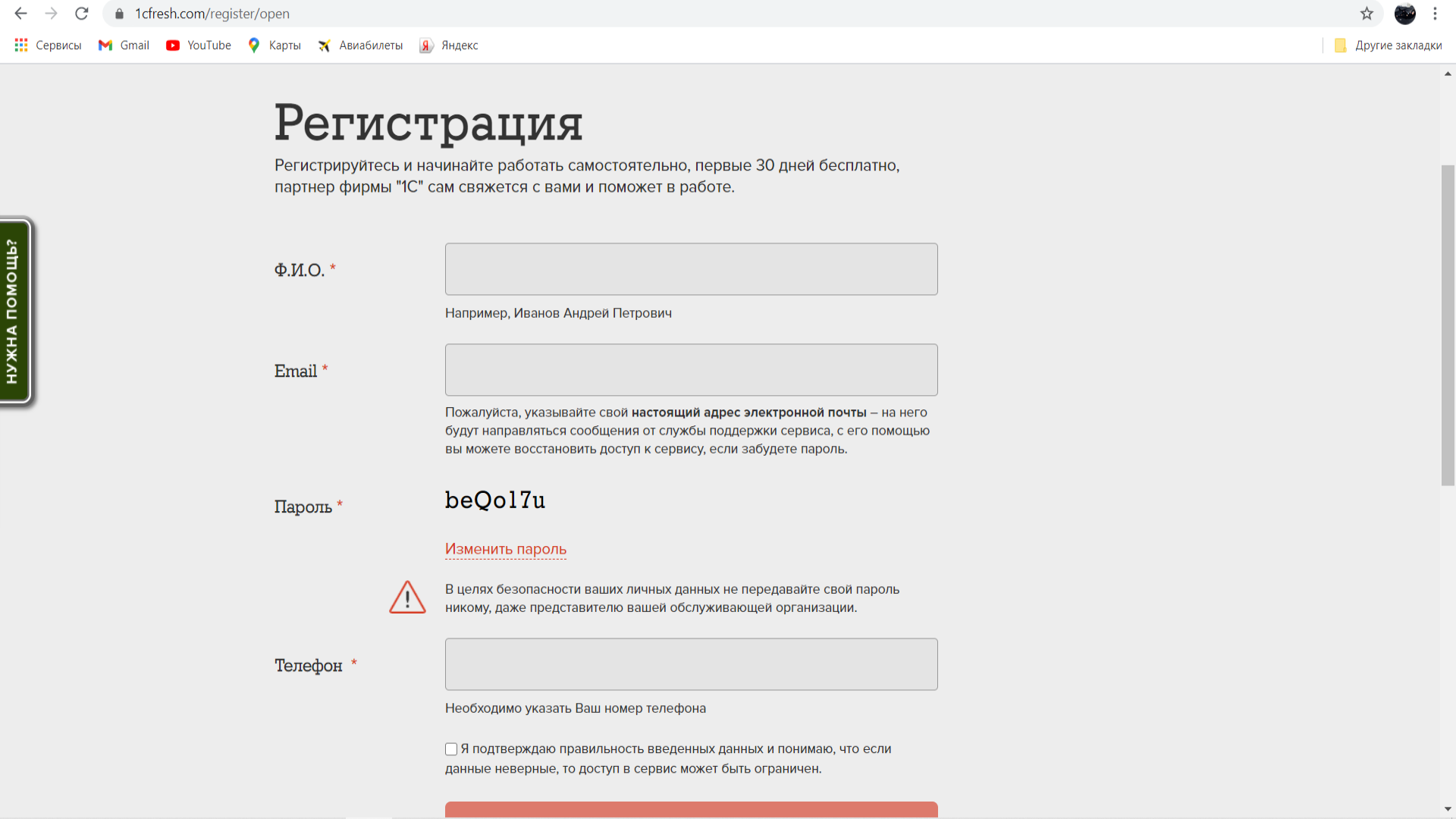Focus the Email input field

691,370
